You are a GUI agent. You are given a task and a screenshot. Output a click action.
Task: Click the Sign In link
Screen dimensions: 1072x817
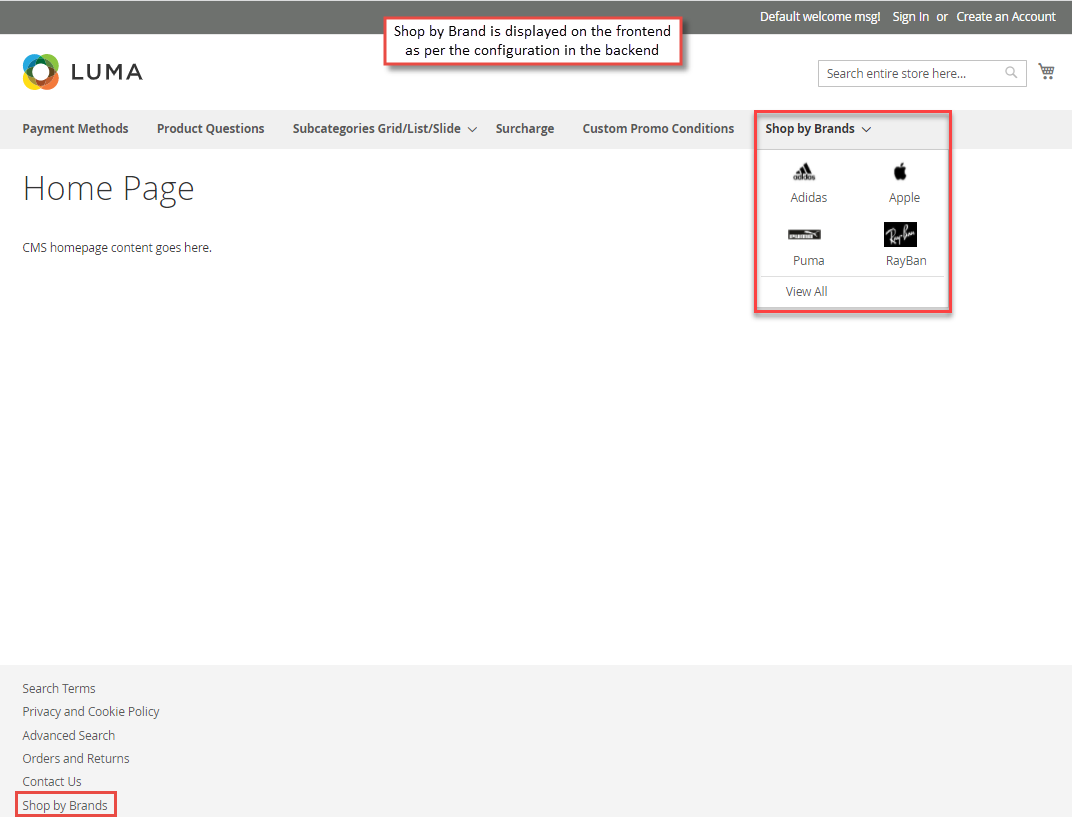click(911, 16)
